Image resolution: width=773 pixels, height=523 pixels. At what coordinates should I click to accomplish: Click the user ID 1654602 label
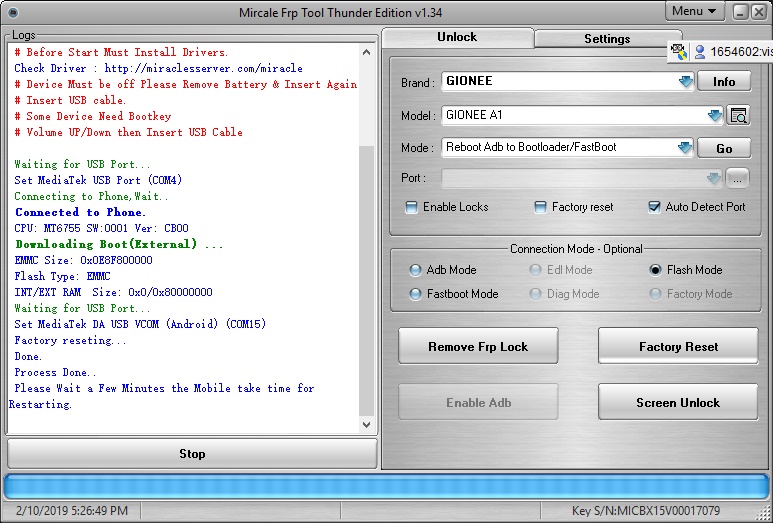[x=741, y=52]
